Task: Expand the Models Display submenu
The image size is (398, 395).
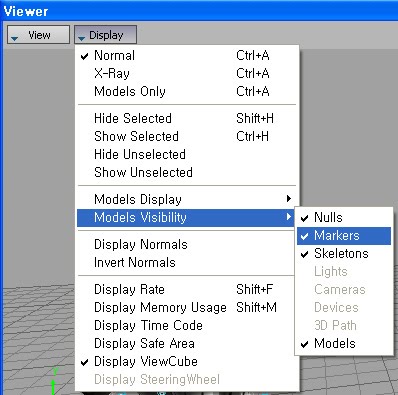Action: (x=186, y=199)
